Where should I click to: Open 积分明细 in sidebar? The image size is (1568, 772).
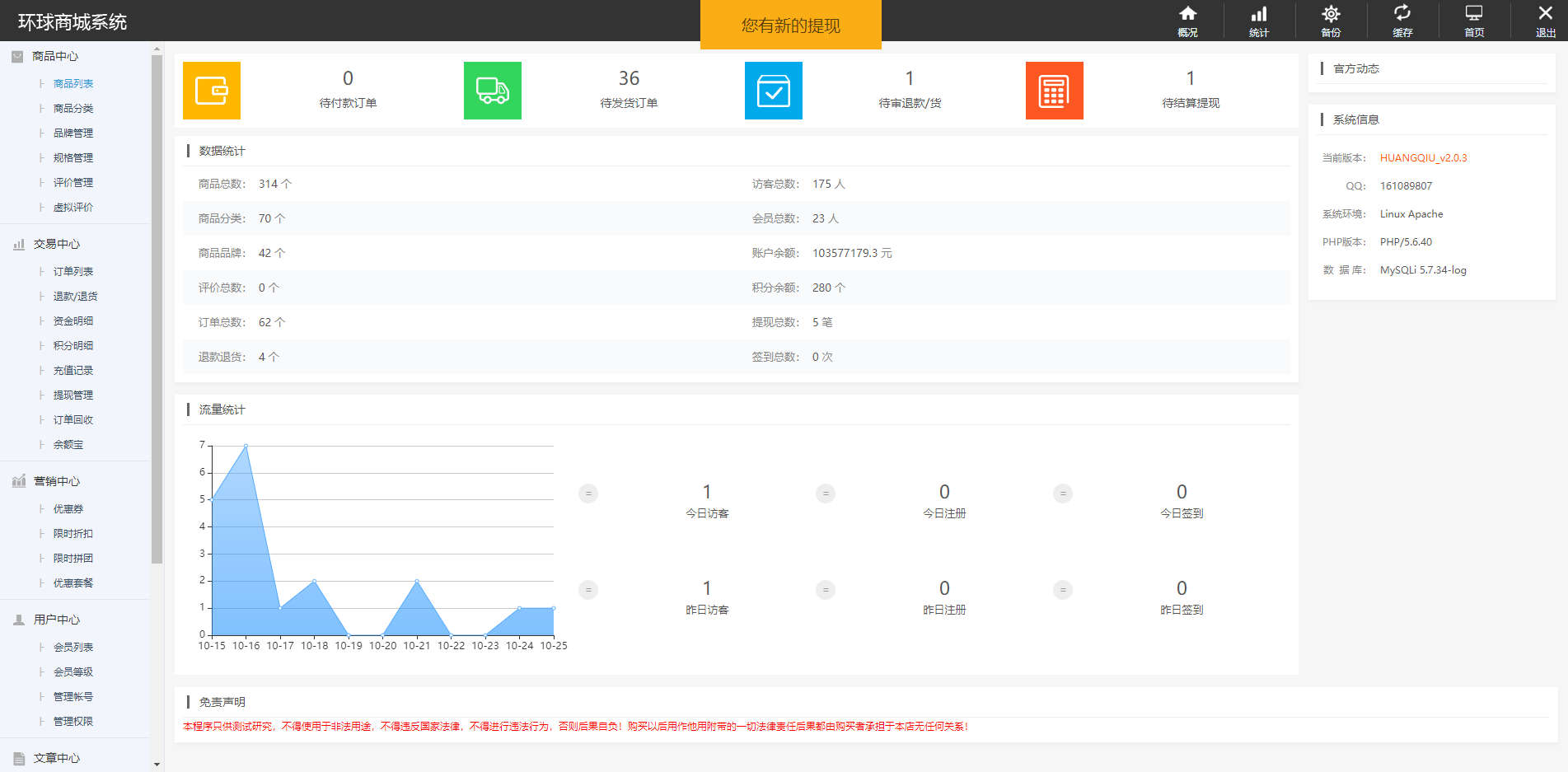coord(73,346)
